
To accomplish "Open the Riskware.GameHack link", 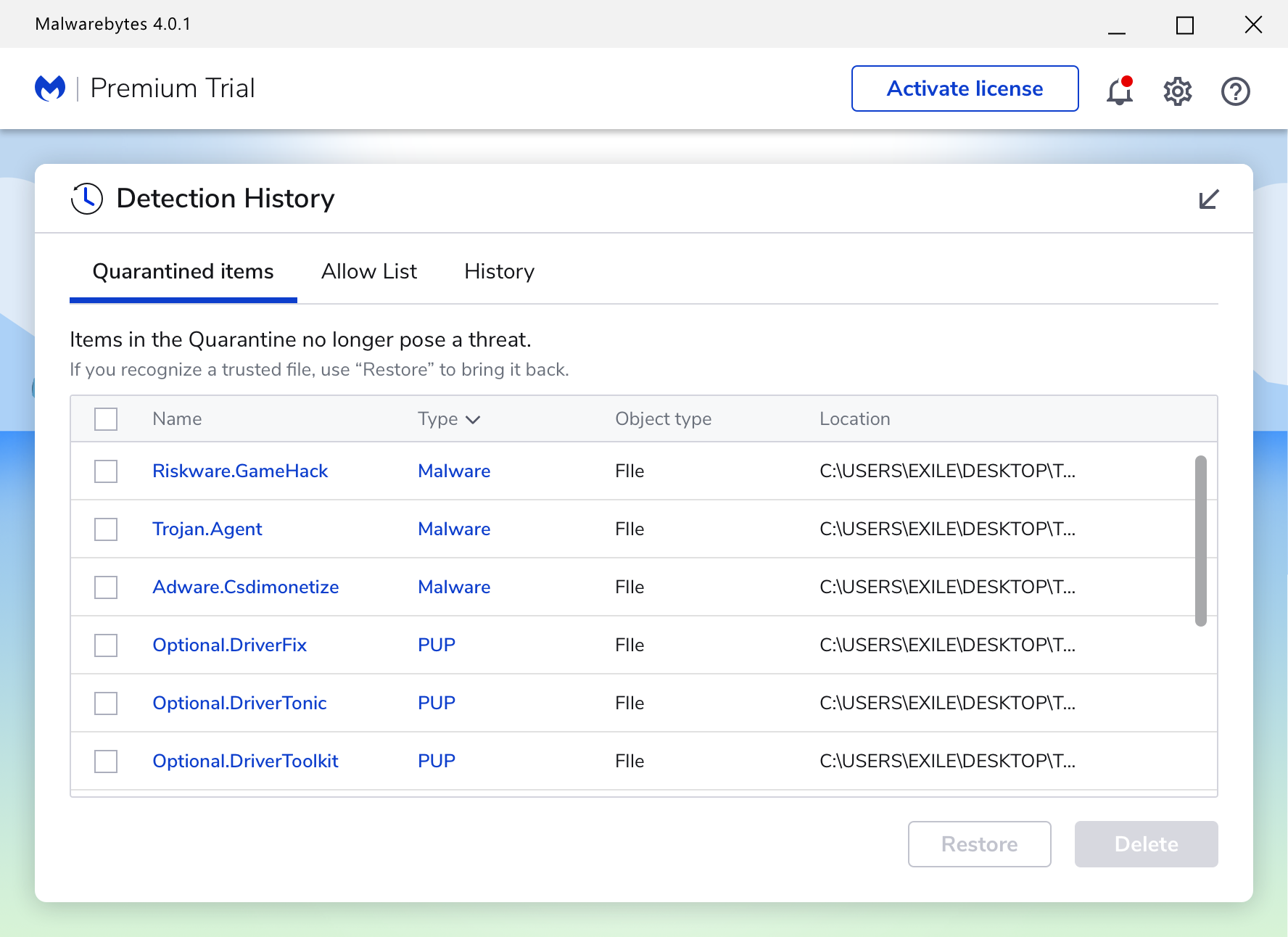I will 240,471.
